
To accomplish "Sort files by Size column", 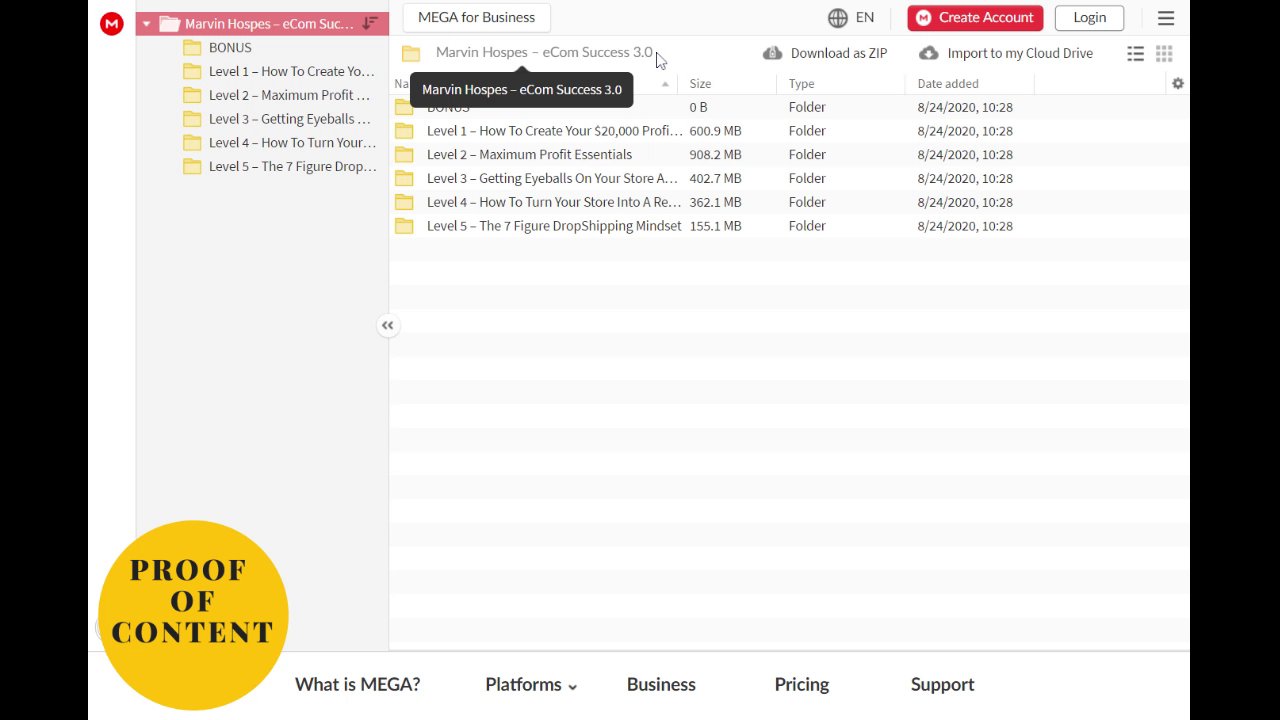I will point(700,84).
